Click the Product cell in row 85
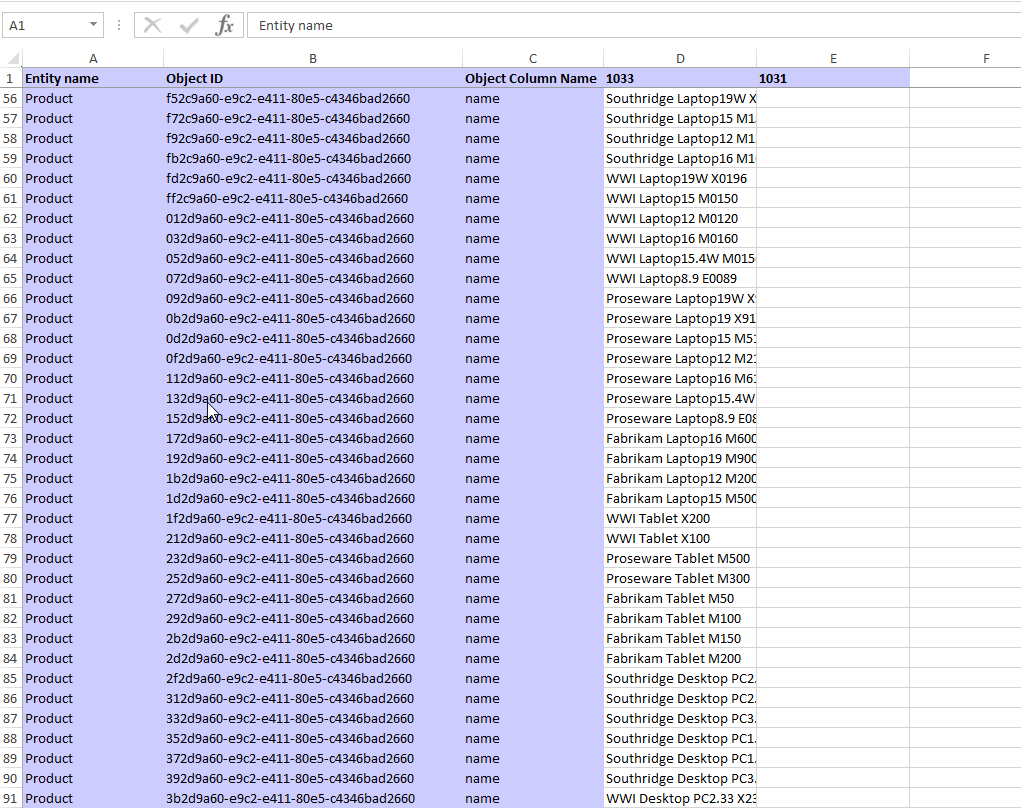The image size is (1021, 808). [93, 679]
